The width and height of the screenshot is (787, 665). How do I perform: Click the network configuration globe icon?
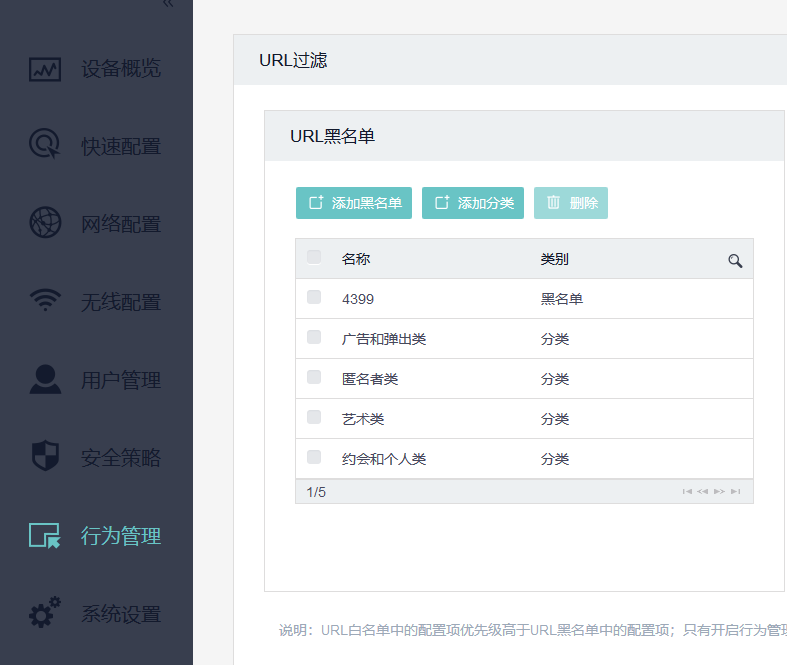pos(45,222)
